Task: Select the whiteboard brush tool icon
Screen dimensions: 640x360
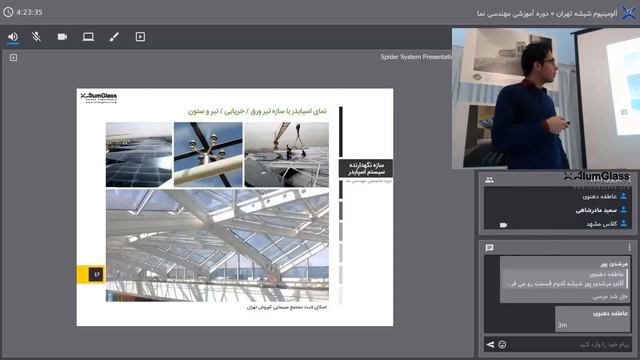Action: 114,37
